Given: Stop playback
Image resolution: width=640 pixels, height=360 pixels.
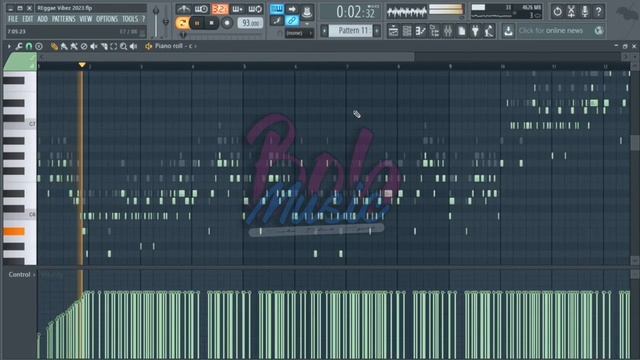Looking at the screenshot, I should tap(211, 23).
